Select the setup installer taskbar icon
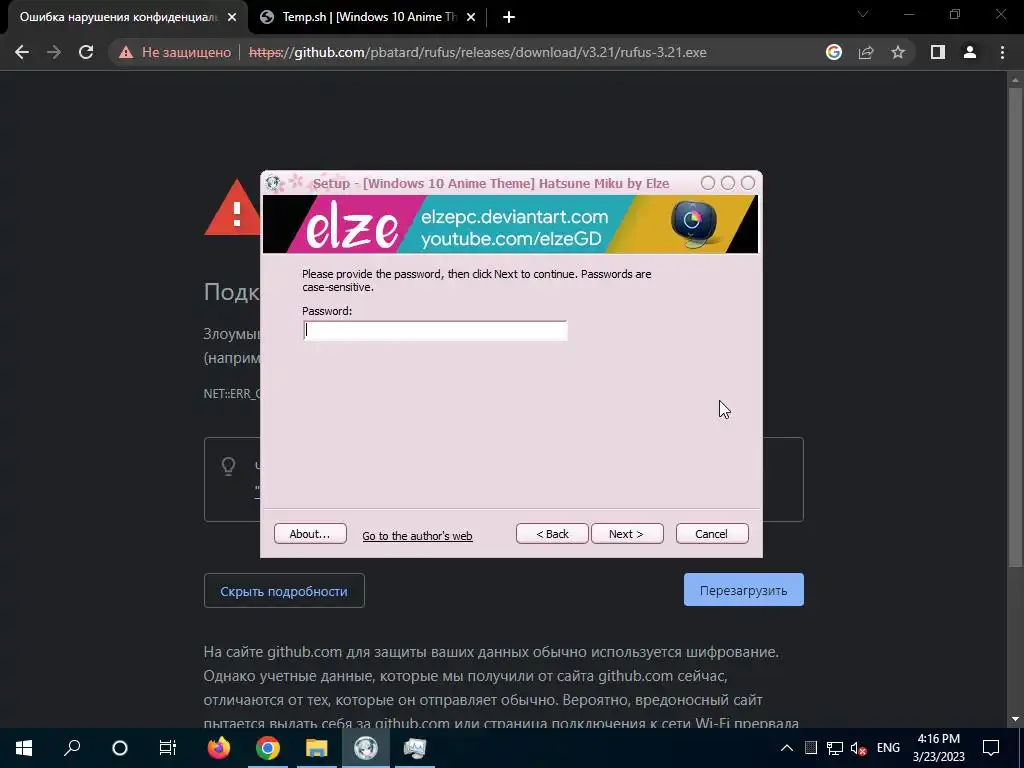 coord(366,748)
